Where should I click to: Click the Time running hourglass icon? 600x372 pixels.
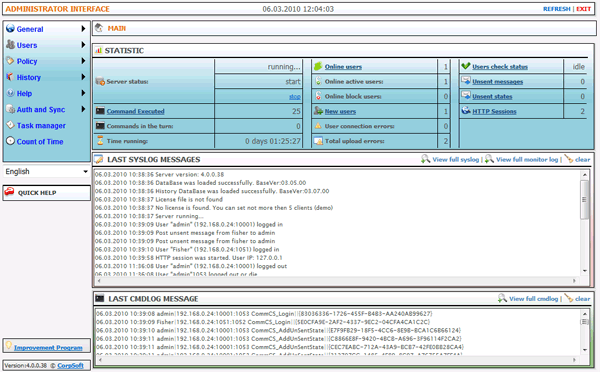100,140
